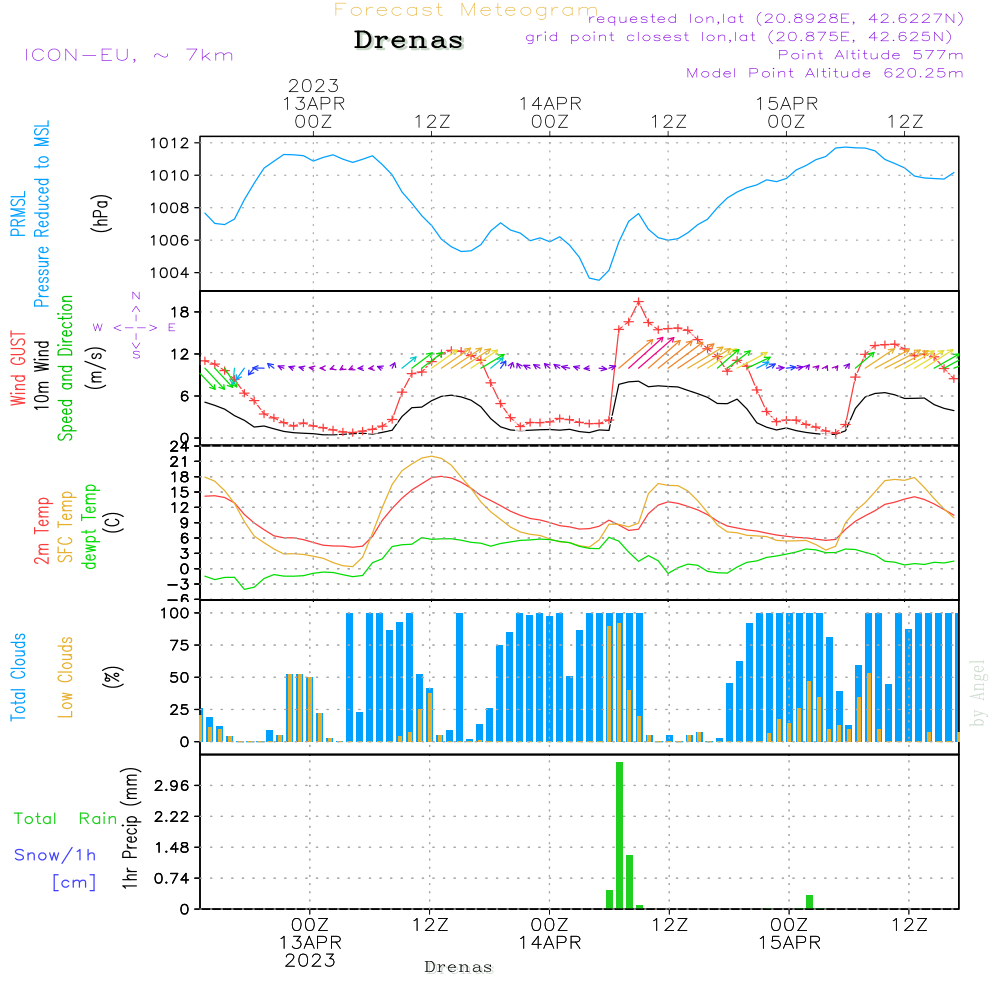Viewport: 1000px width, 1000px height.
Task: Click the small rain bar after 15APR 00Z
Action: pos(809,901)
